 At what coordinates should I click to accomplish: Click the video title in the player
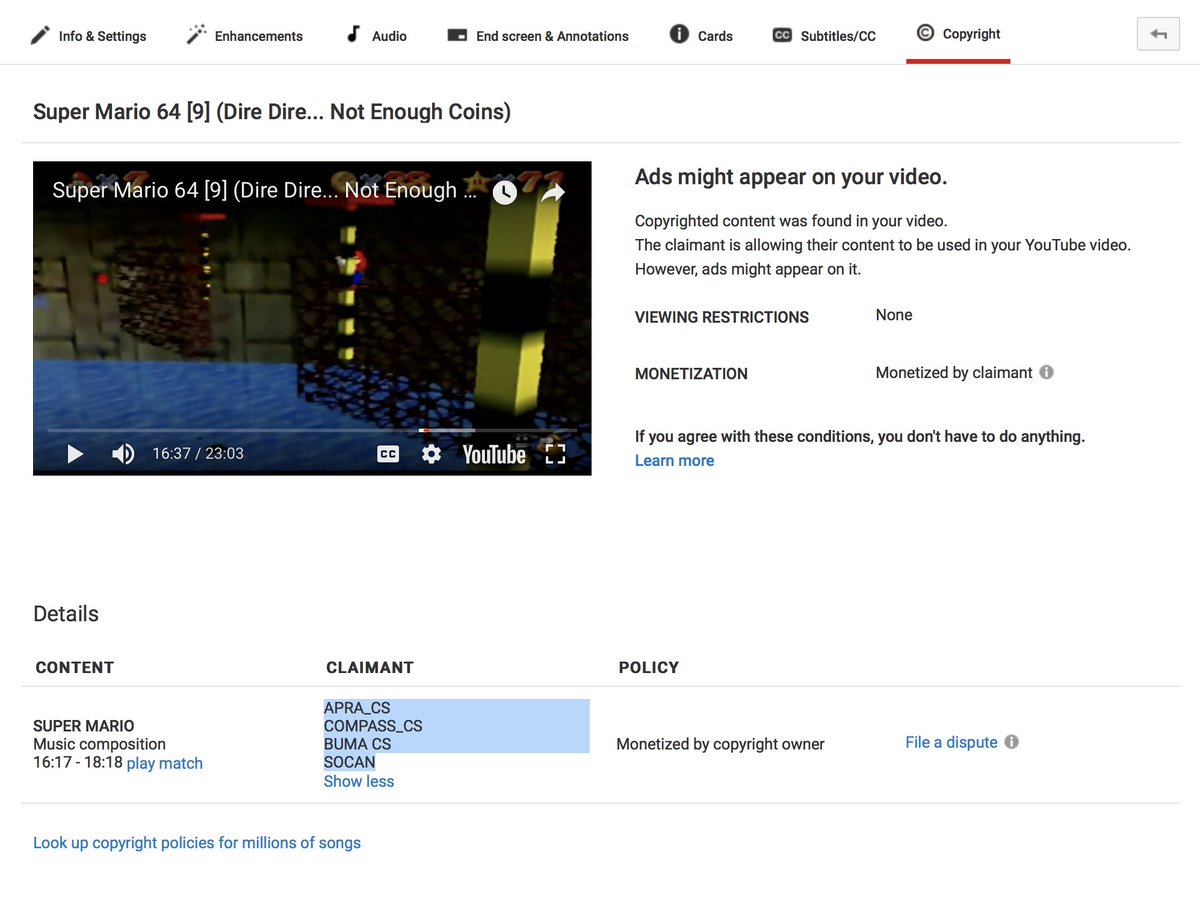pyautogui.click(x=264, y=190)
